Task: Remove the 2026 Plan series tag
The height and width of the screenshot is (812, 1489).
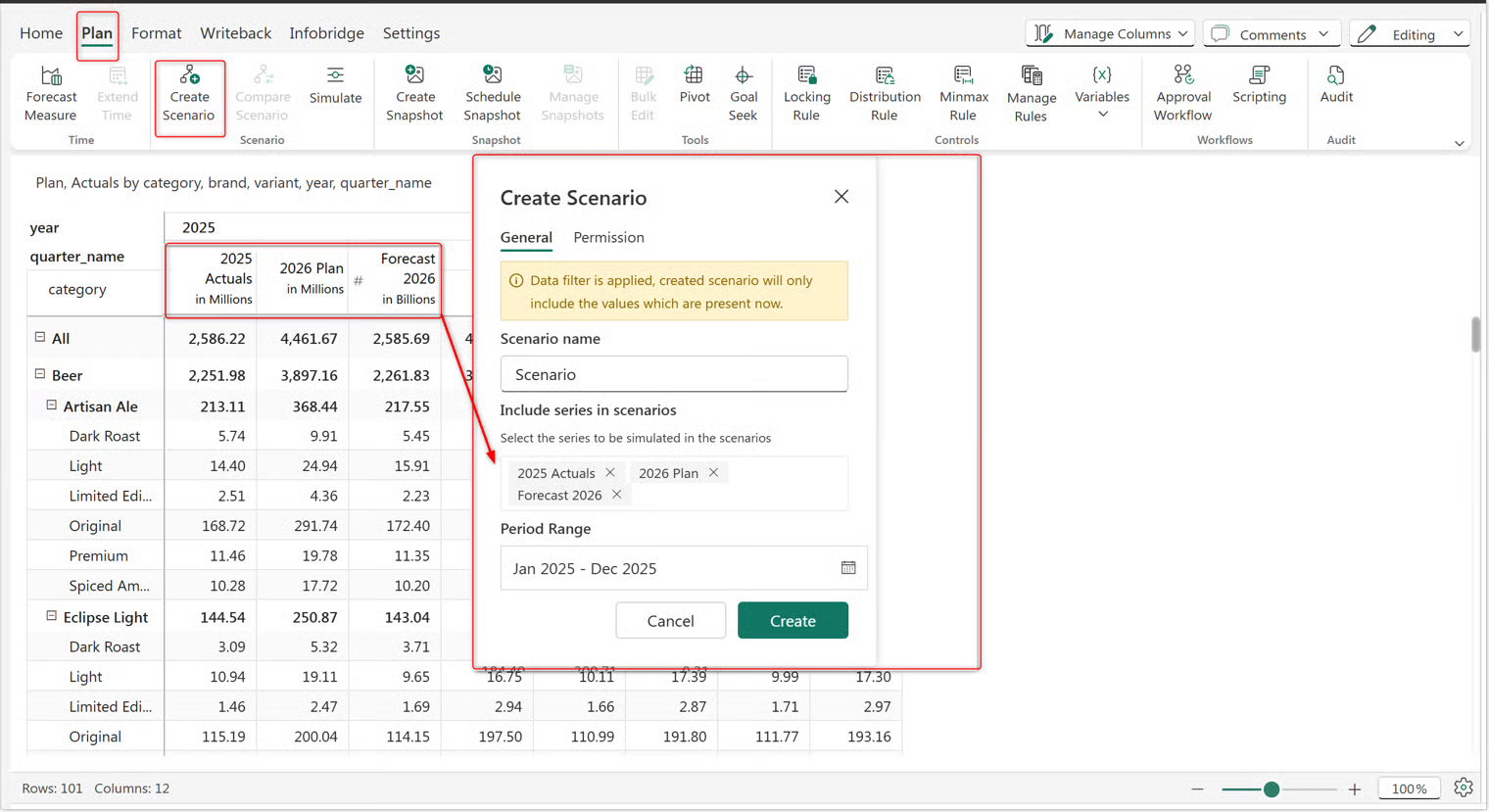Action: click(714, 472)
